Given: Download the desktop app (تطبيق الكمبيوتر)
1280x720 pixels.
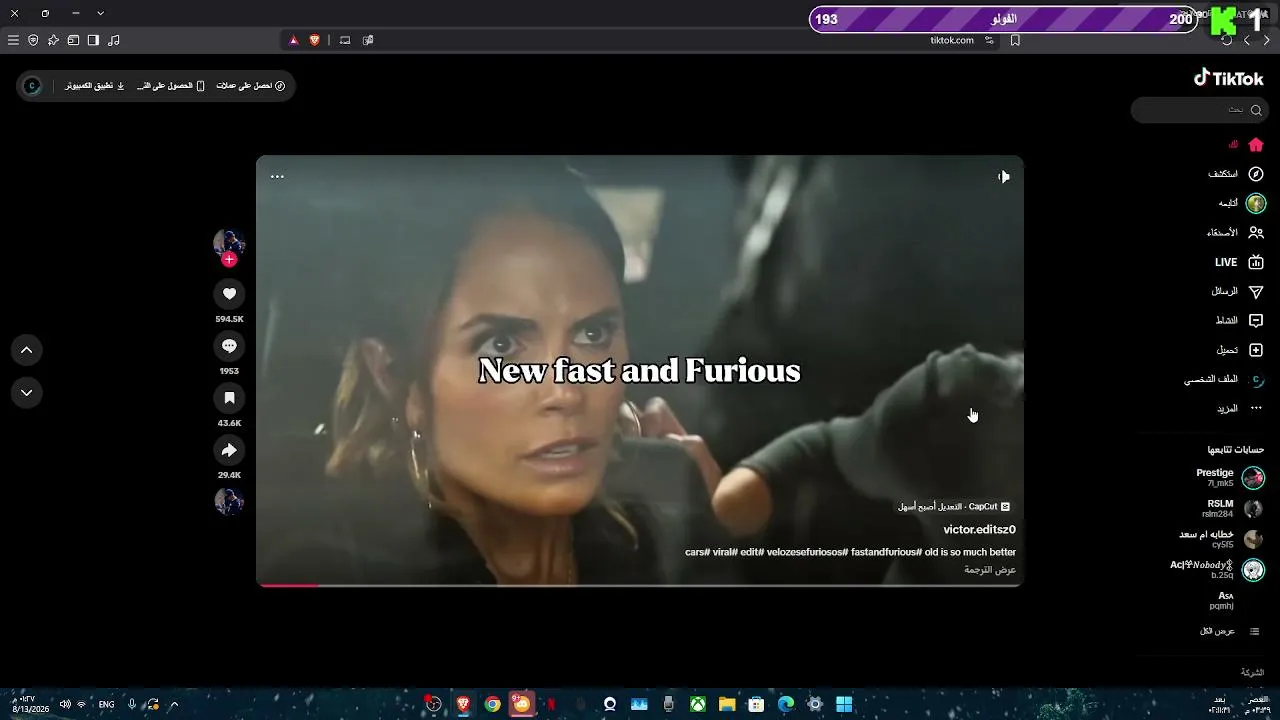Looking at the screenshot, I should coord(95,86).
